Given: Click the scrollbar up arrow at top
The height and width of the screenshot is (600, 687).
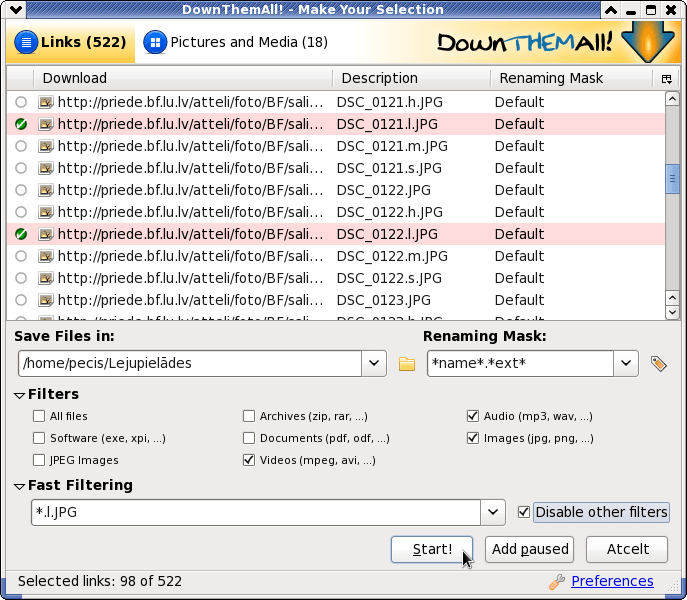Looking at the screenshot, I should click(672, 99).
